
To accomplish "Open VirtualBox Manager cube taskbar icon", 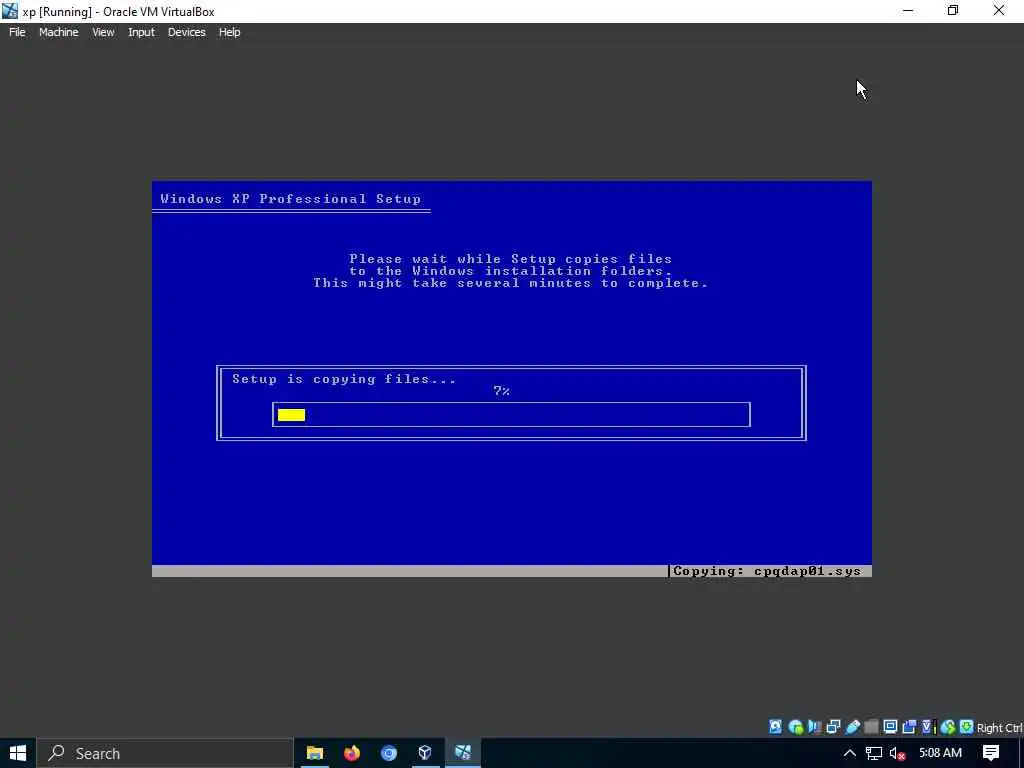I will [425, 753].
